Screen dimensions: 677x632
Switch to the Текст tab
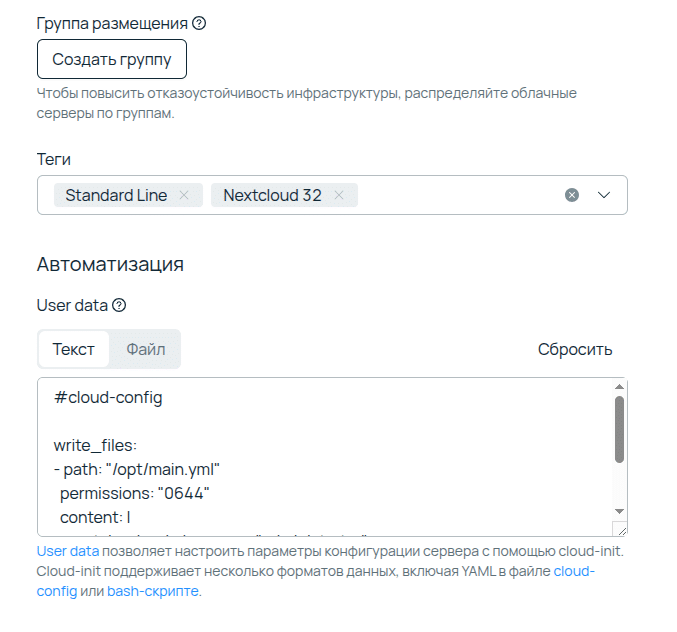tap(74, 349)
